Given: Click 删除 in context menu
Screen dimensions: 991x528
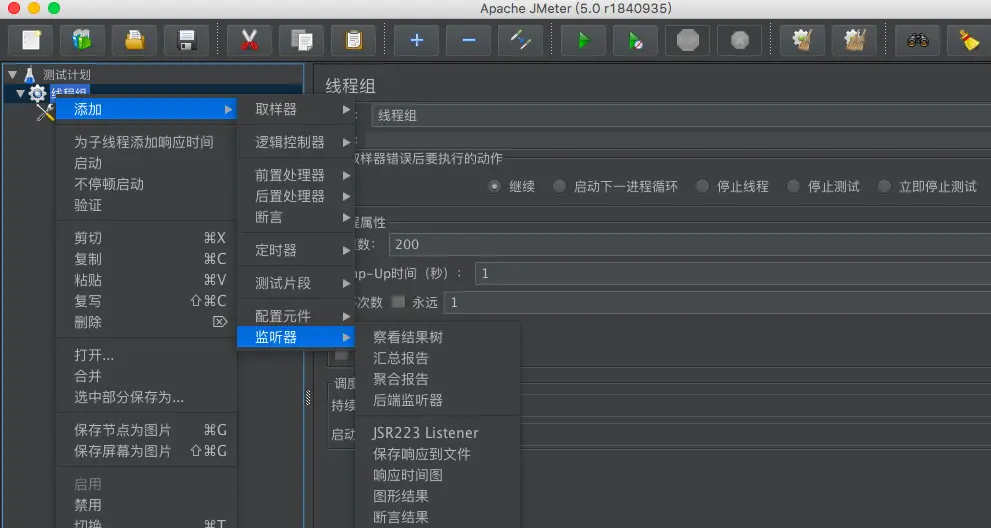Looking at the screenshot, I should [x=147, y=322].
